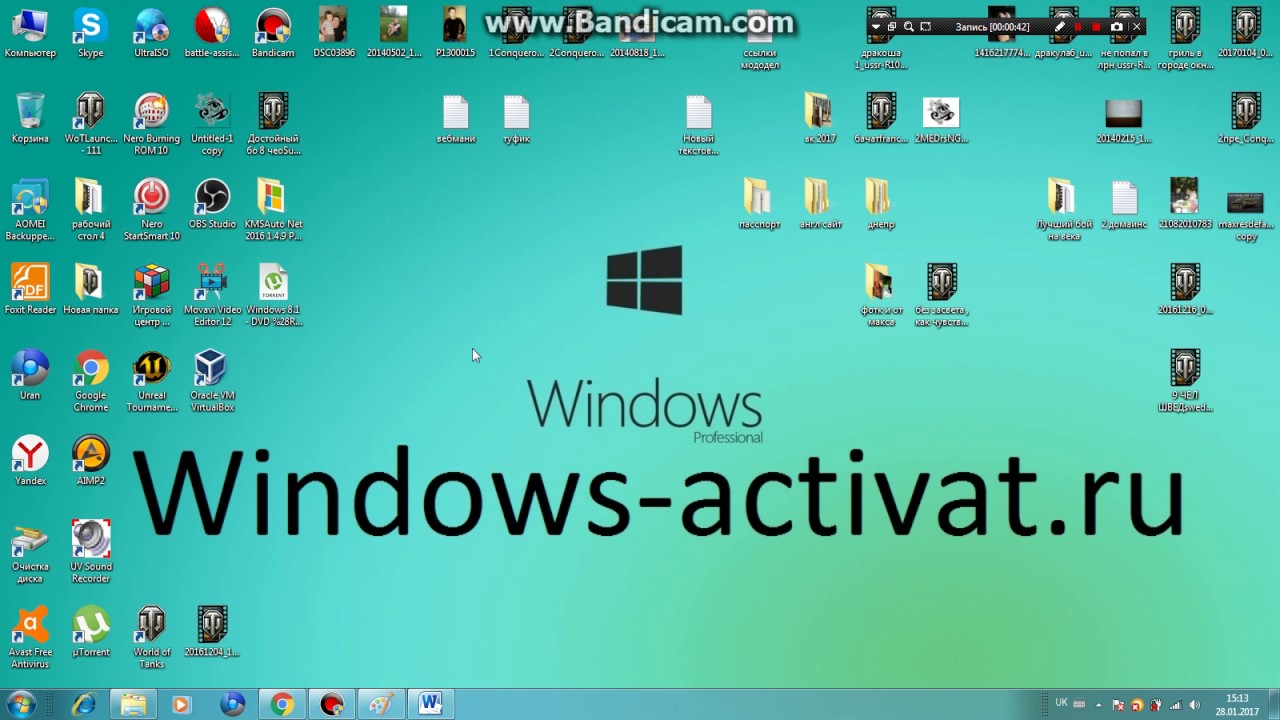Open the Корзина recycle bin
This screenshot has width=1280, height=720.
30,119
